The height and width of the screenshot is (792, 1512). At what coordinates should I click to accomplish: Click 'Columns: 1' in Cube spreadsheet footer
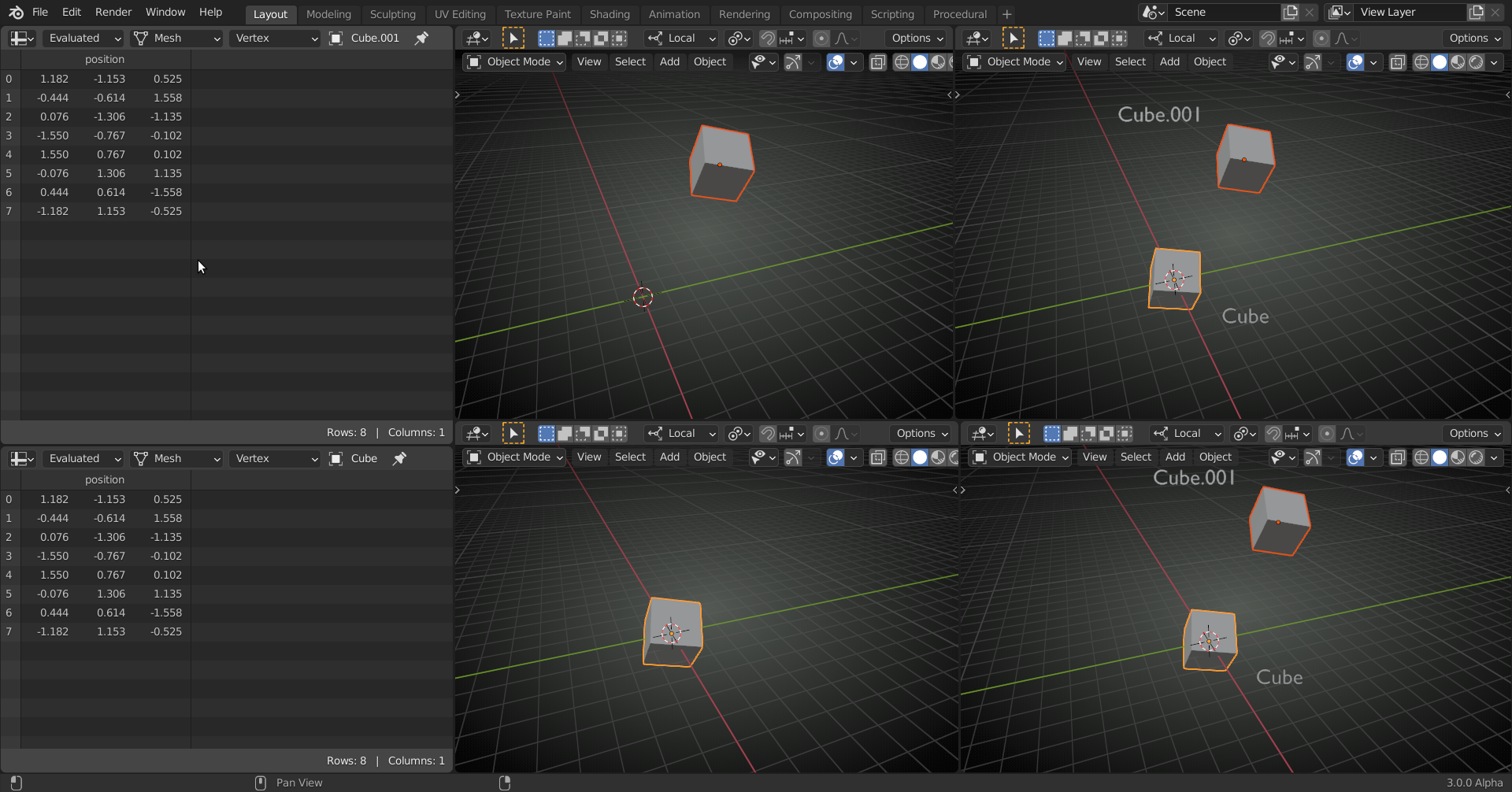[417, 761]
